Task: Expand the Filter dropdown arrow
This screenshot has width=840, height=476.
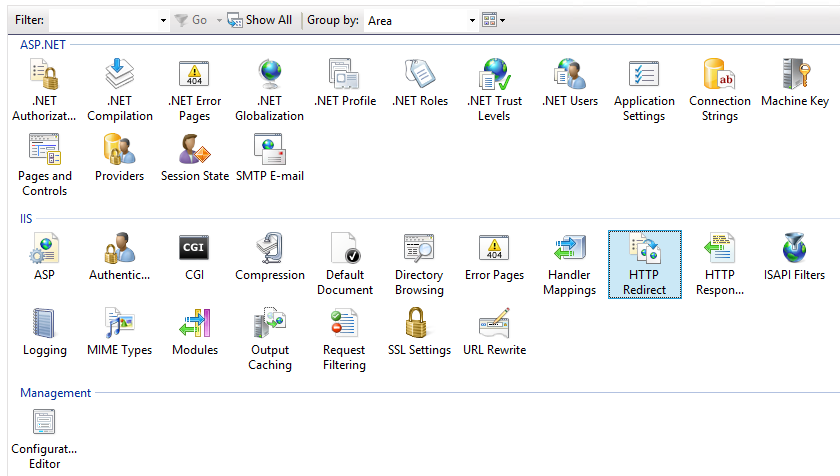Action: (164, 20)
